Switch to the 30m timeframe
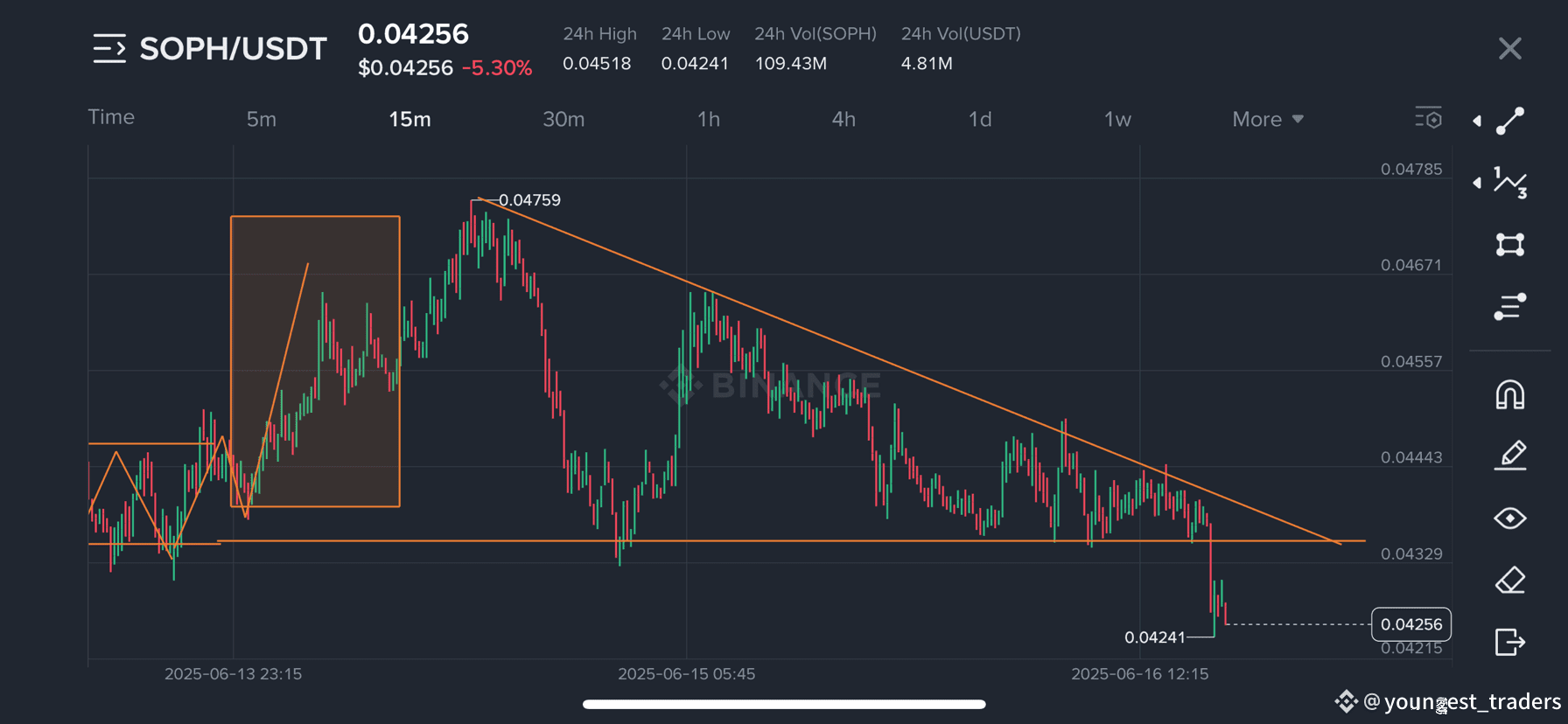This screenshot has width=1568, height=724. tap(563, 119)
